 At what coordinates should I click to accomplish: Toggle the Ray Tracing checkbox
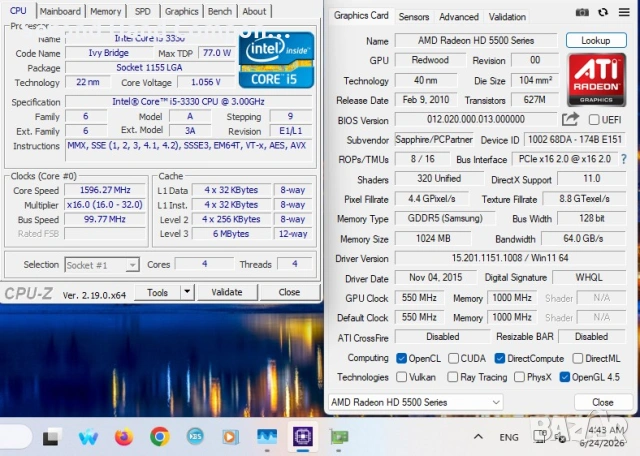coord(452,377)
